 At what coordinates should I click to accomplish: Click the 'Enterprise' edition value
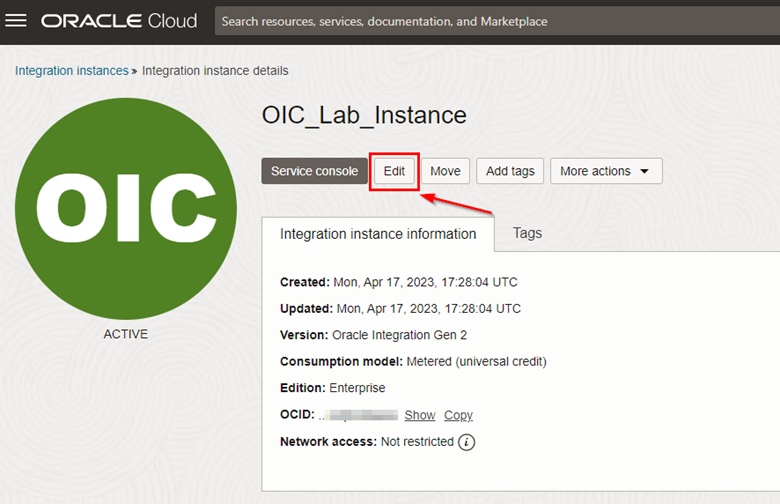(x=357, y=388)
